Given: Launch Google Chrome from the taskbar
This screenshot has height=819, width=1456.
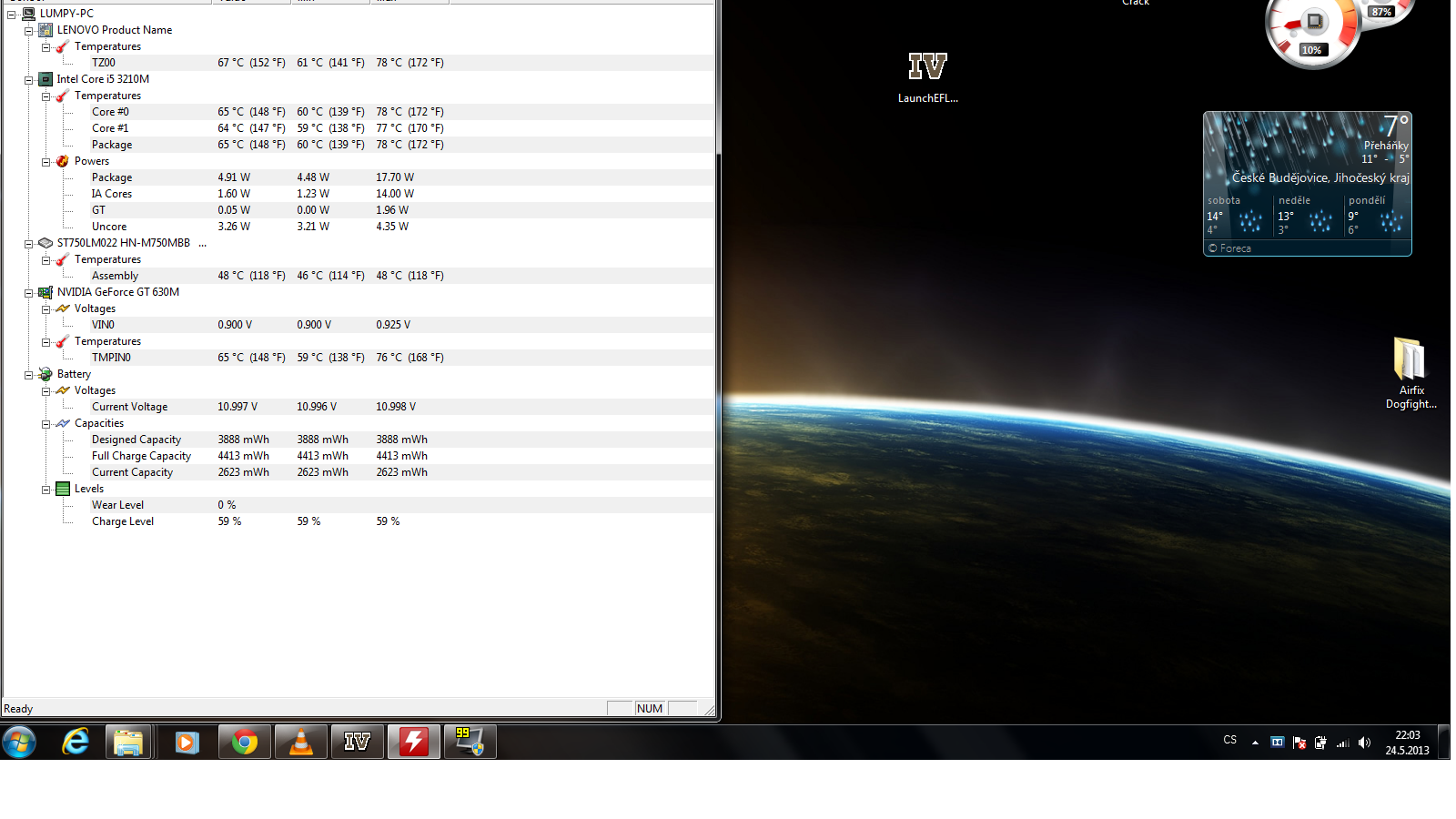Looking at the screenshot, I should click(245, 742).
